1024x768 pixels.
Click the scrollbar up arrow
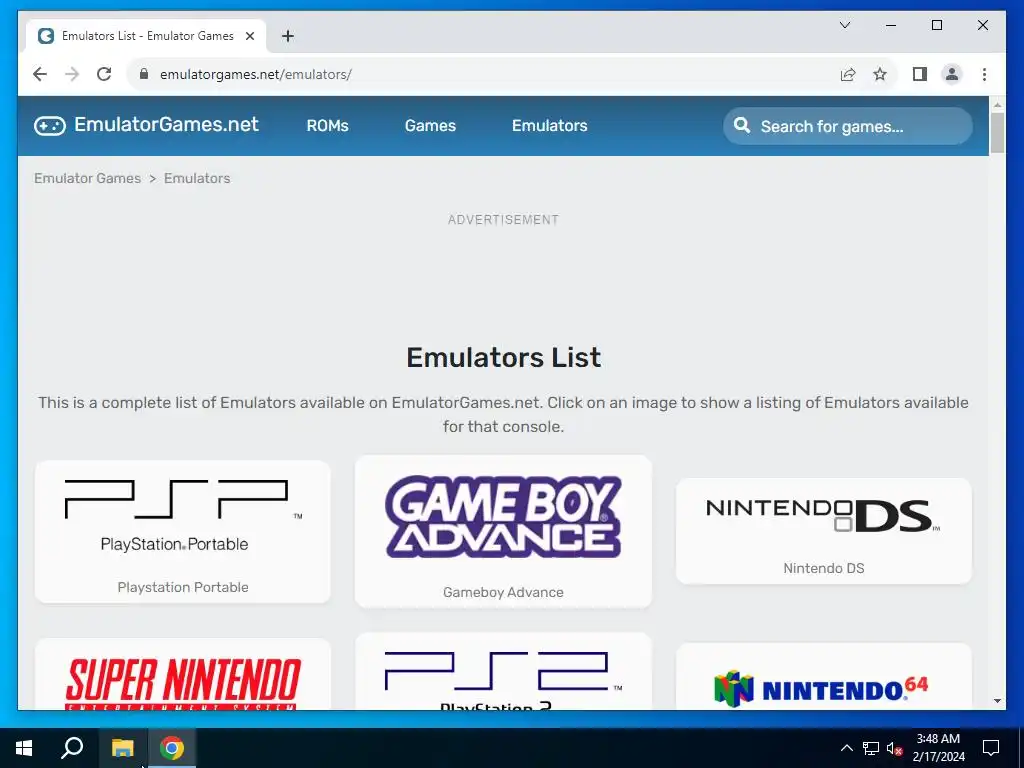point(997,104)
